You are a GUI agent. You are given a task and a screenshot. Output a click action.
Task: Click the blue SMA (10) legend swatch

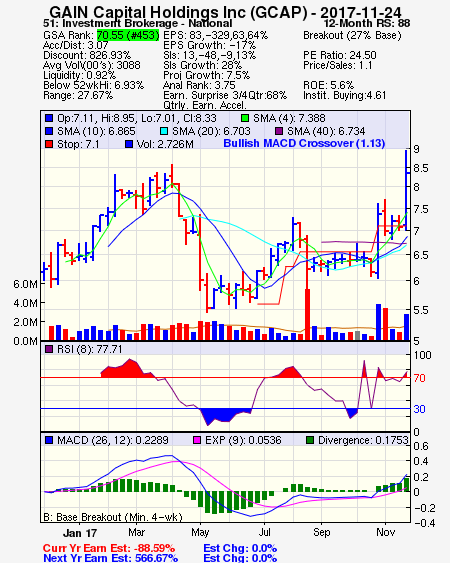tap(49, 131)
